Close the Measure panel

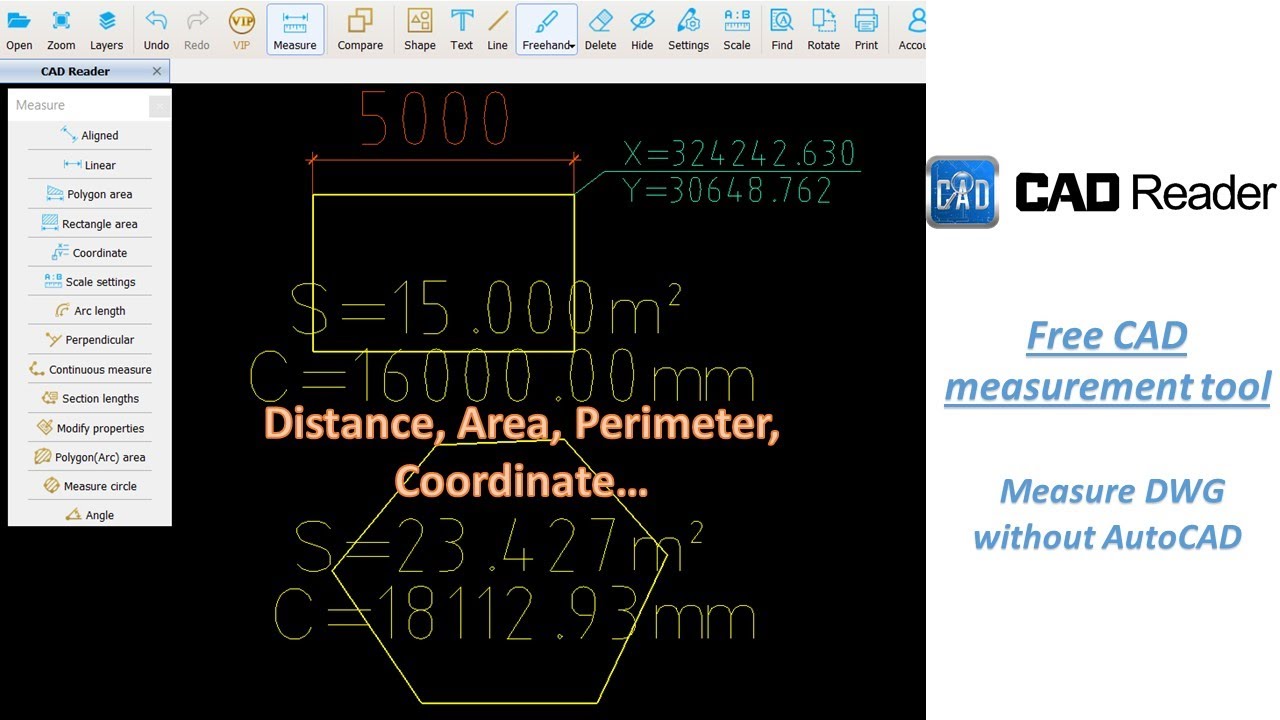click(160, 105)
